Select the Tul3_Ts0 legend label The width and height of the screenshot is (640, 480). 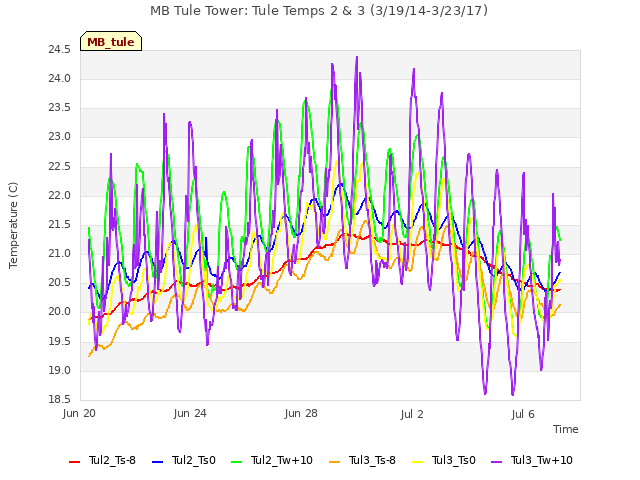(453, 460)
